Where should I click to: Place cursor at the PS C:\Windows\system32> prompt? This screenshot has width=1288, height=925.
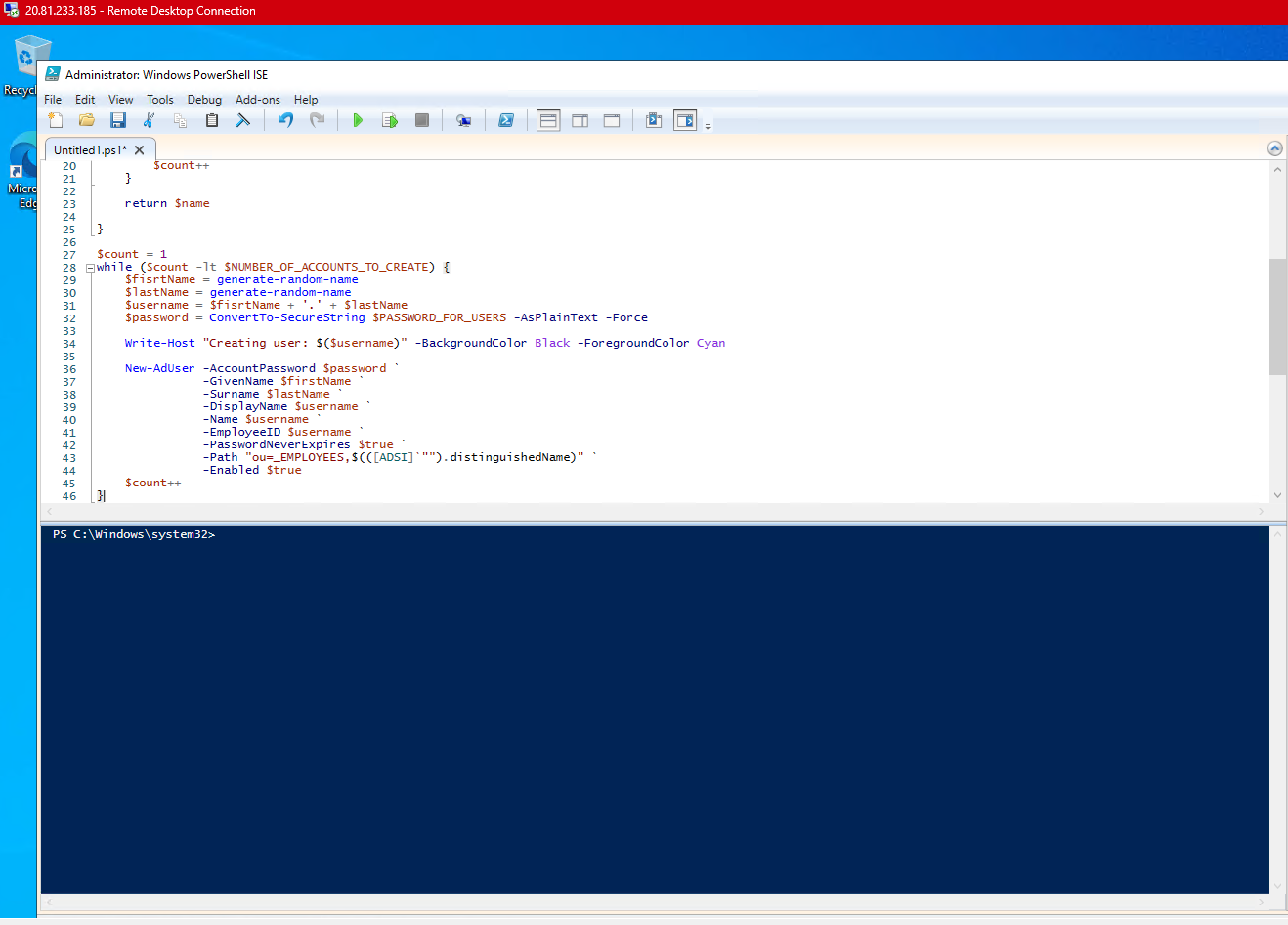pyautogui.click(x=134, y=534)
